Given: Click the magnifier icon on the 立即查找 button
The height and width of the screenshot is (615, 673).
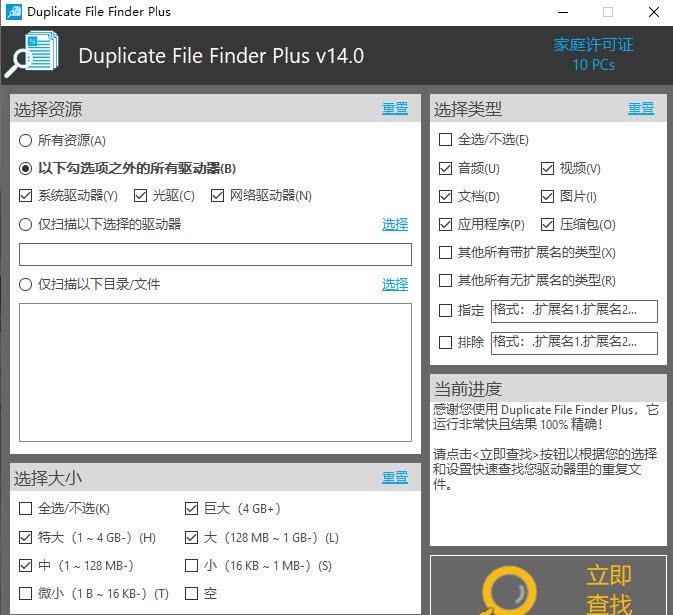Looking at the screenshot, I should pos(509,591).
